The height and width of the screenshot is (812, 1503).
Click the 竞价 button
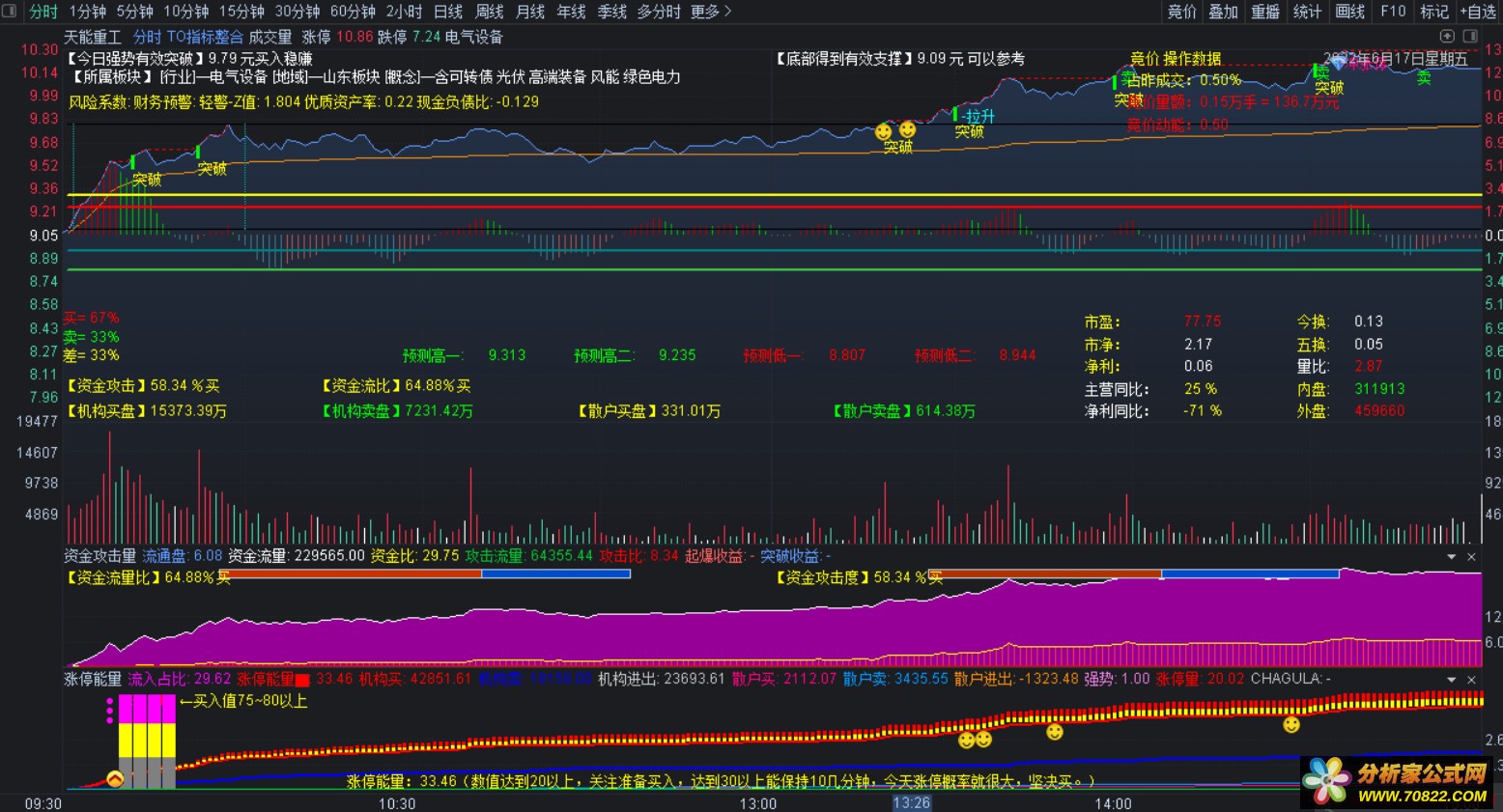1182,12
